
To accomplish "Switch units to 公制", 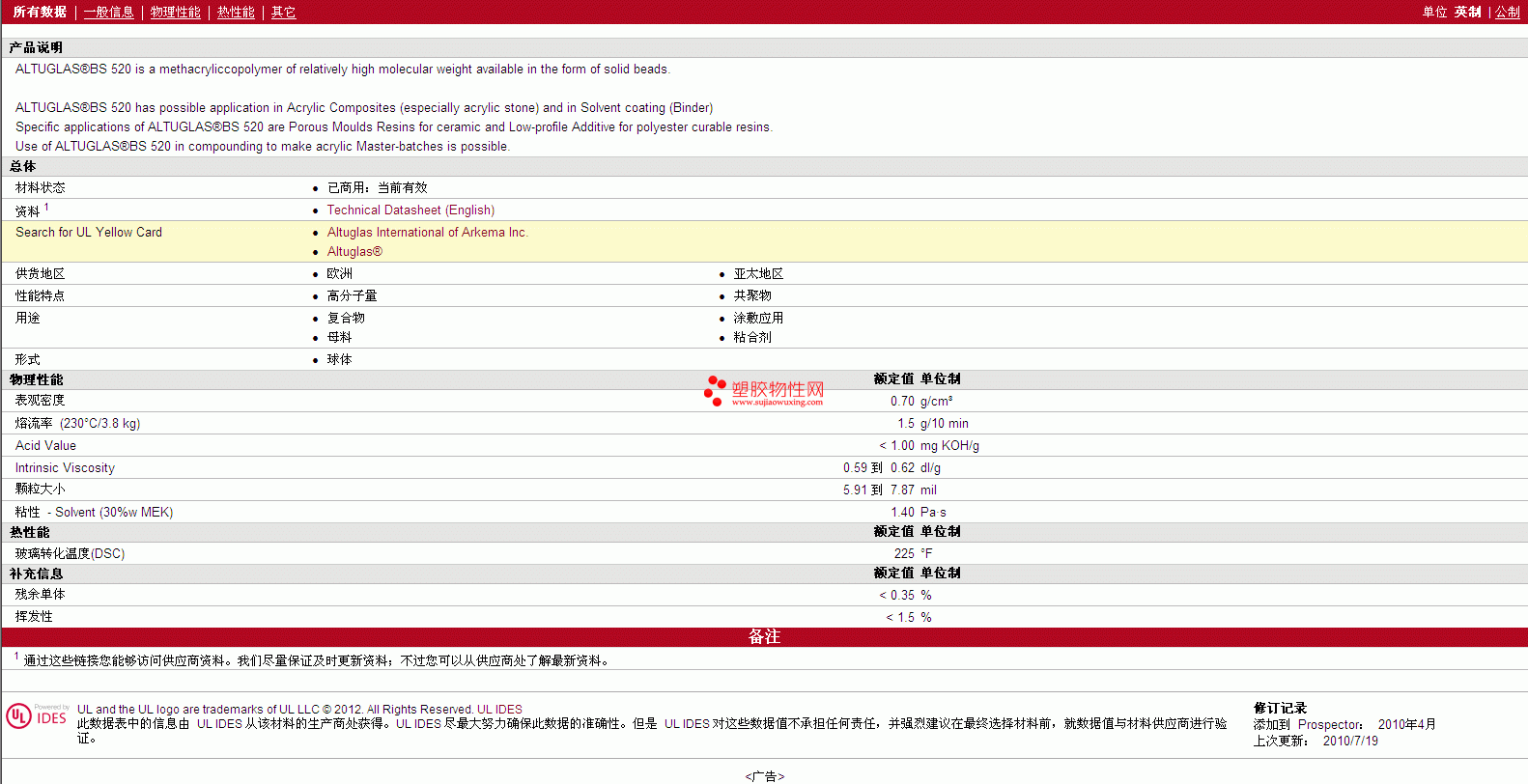I will (x=1507, y=12).
